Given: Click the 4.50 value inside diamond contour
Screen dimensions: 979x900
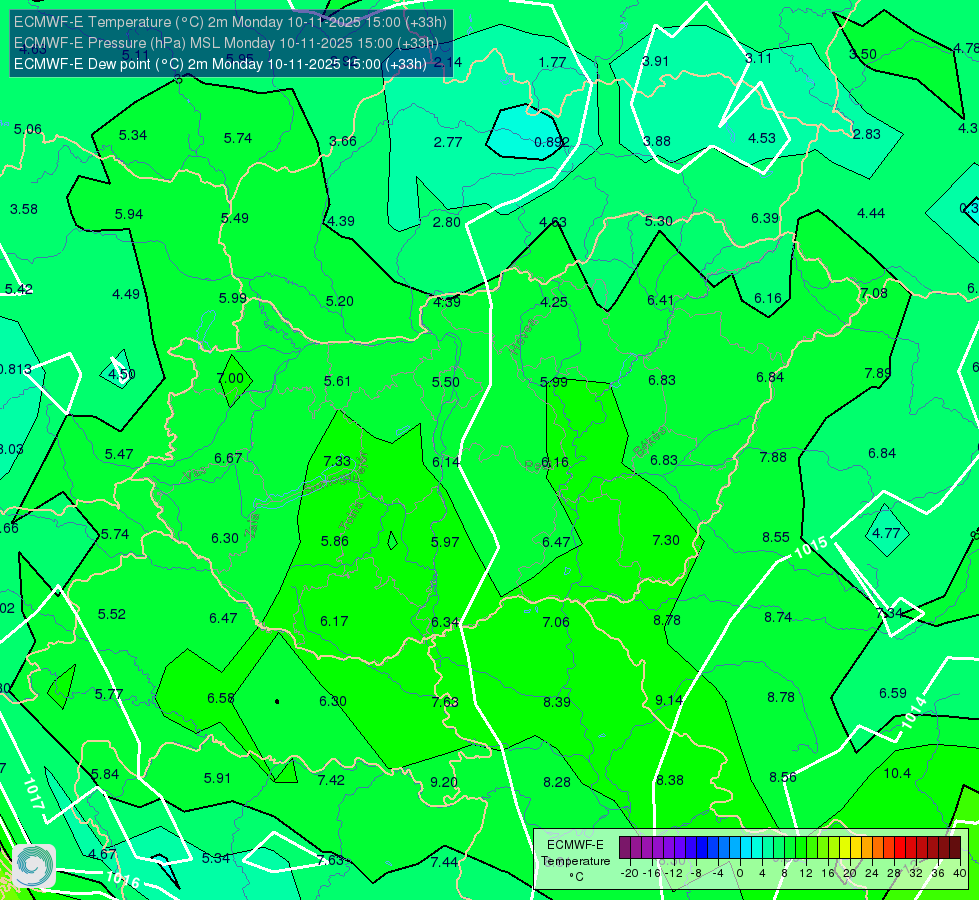Looking at the screenshot, I should pos(122,374).
